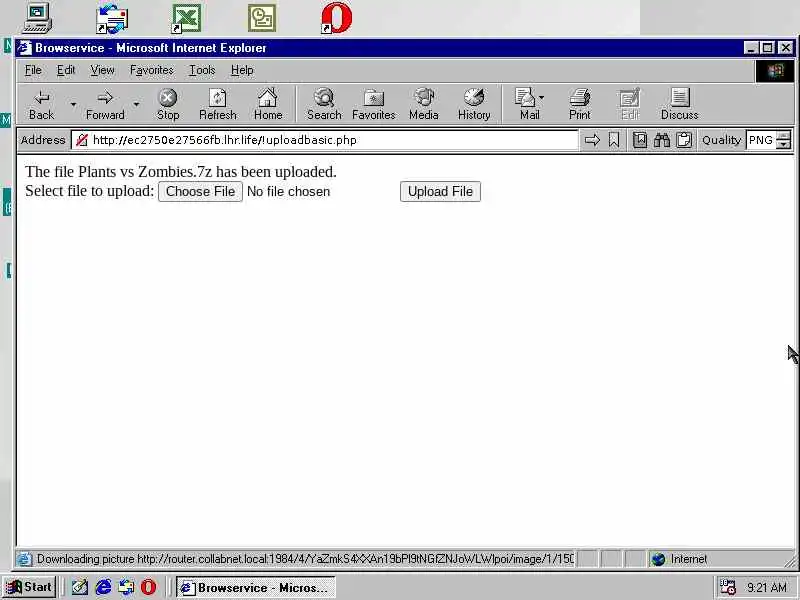Click the Browservice taskbar button
The image size is (800, 600).
[256, 587]
